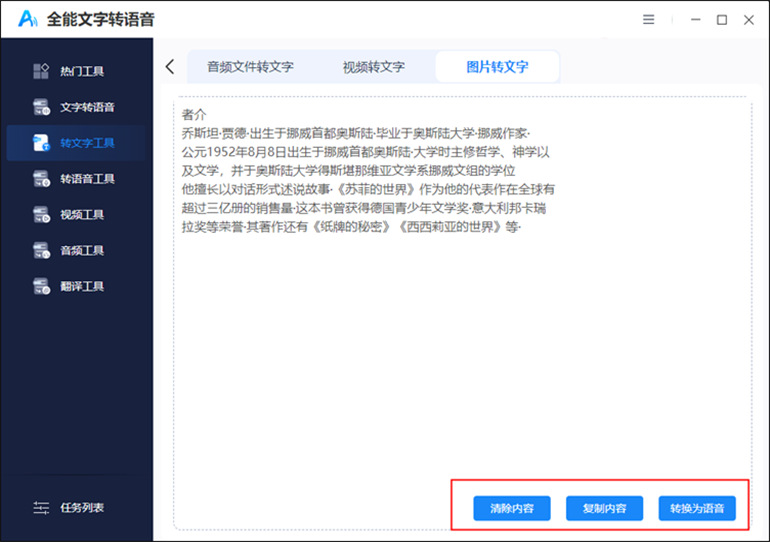Click the 转文字工具 sidebar icon
This screenshot has width=770, height=542.
pos(41,143)
